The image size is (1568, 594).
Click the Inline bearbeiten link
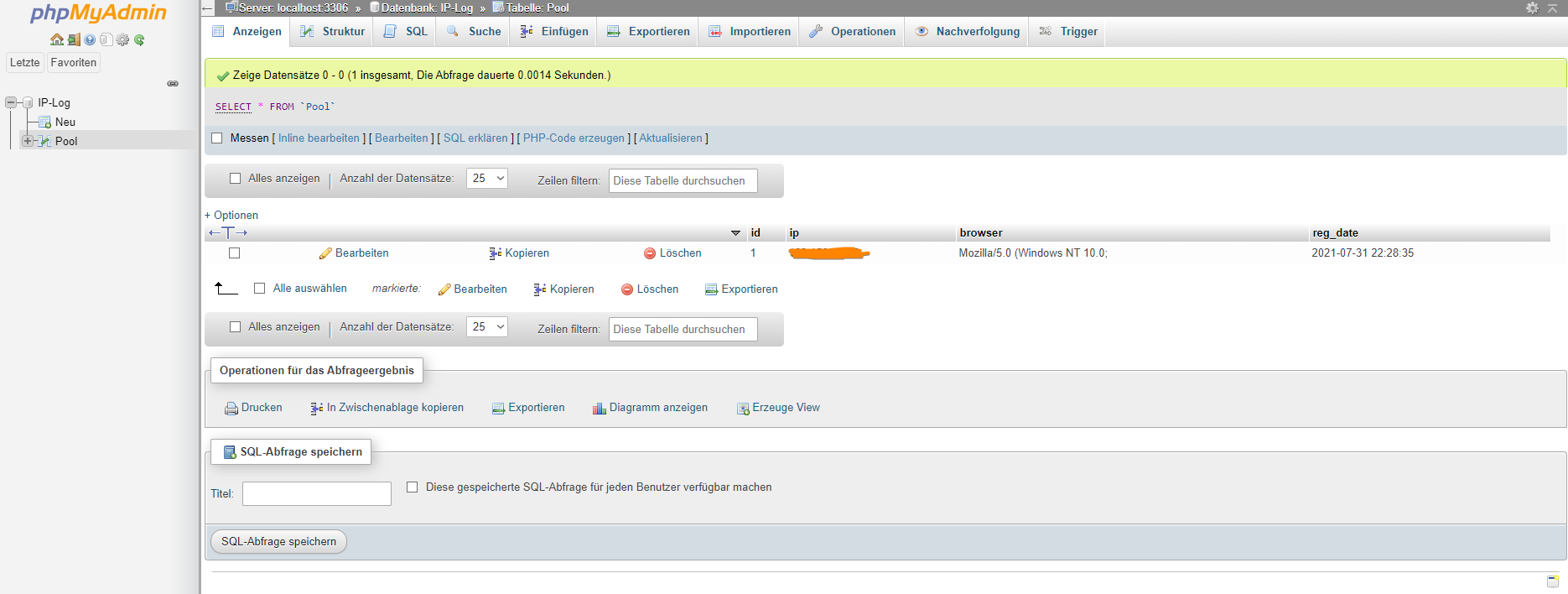click(319, 138)
